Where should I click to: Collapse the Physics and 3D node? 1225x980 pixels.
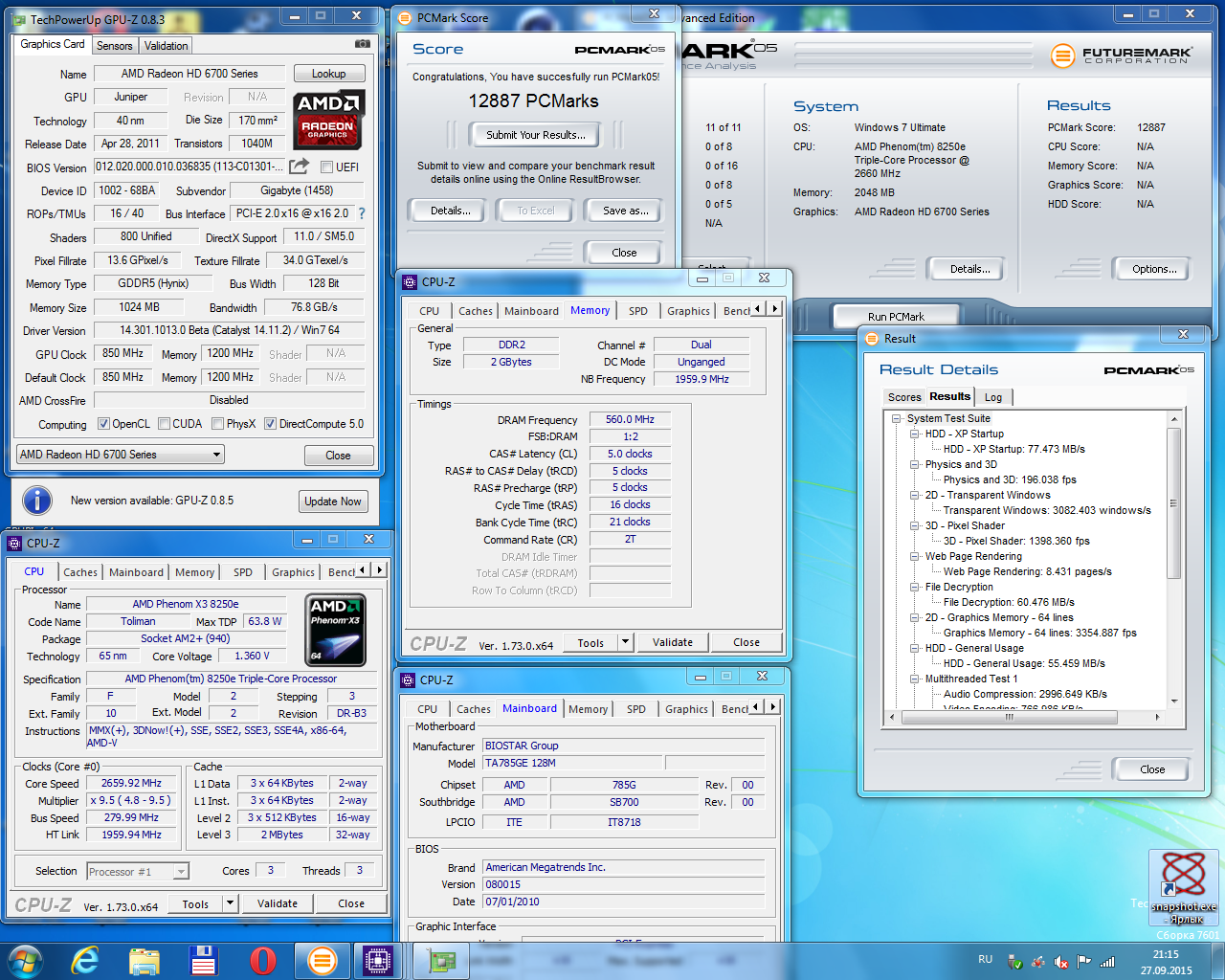(x=915, y=464)
